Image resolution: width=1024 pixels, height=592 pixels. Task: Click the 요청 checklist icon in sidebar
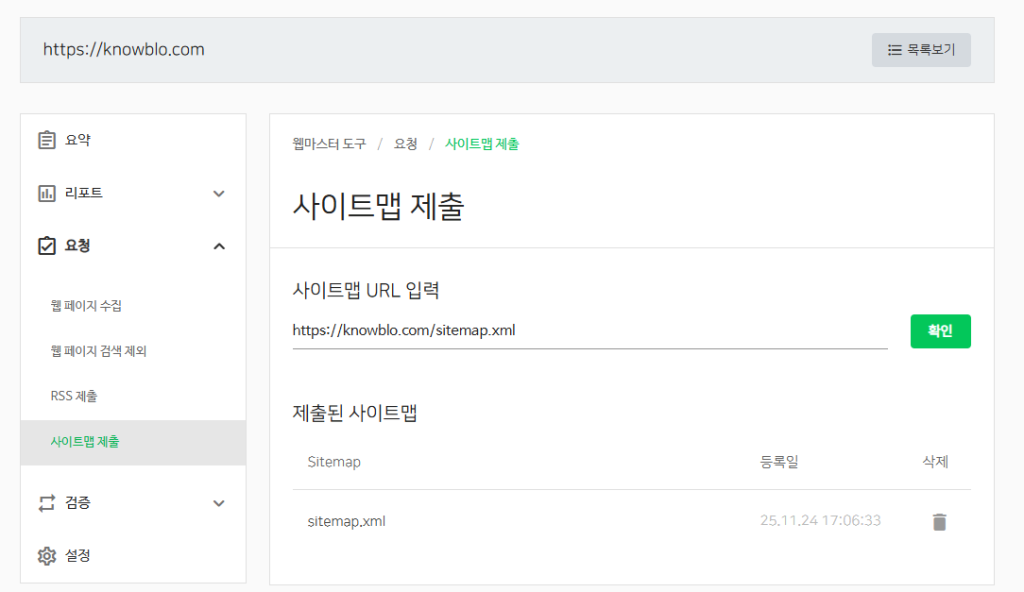(46, 246)
